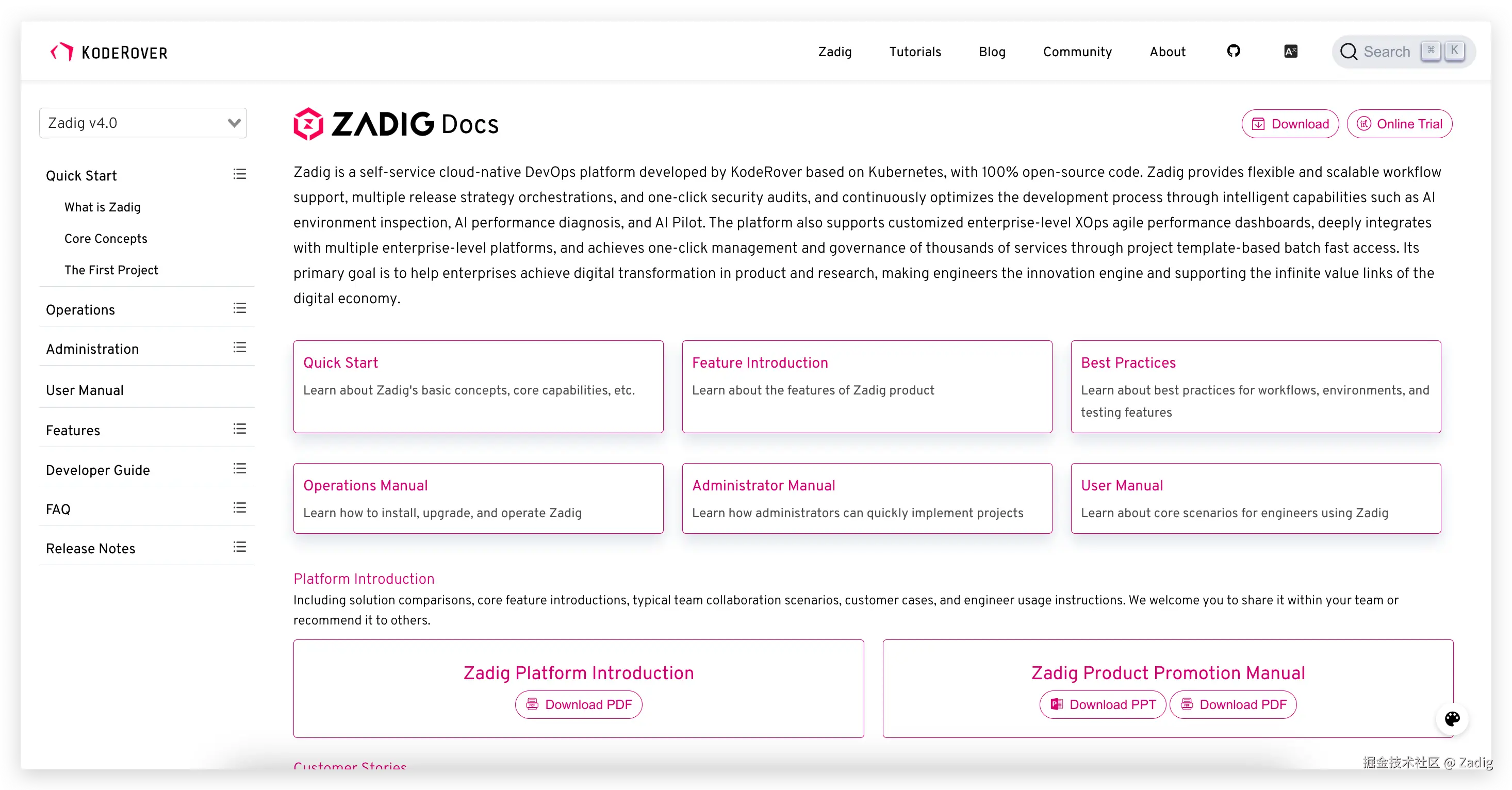Click the Zadig Docs hexagon logo
Screen dimensions: 1512x790
pos(308,124)
